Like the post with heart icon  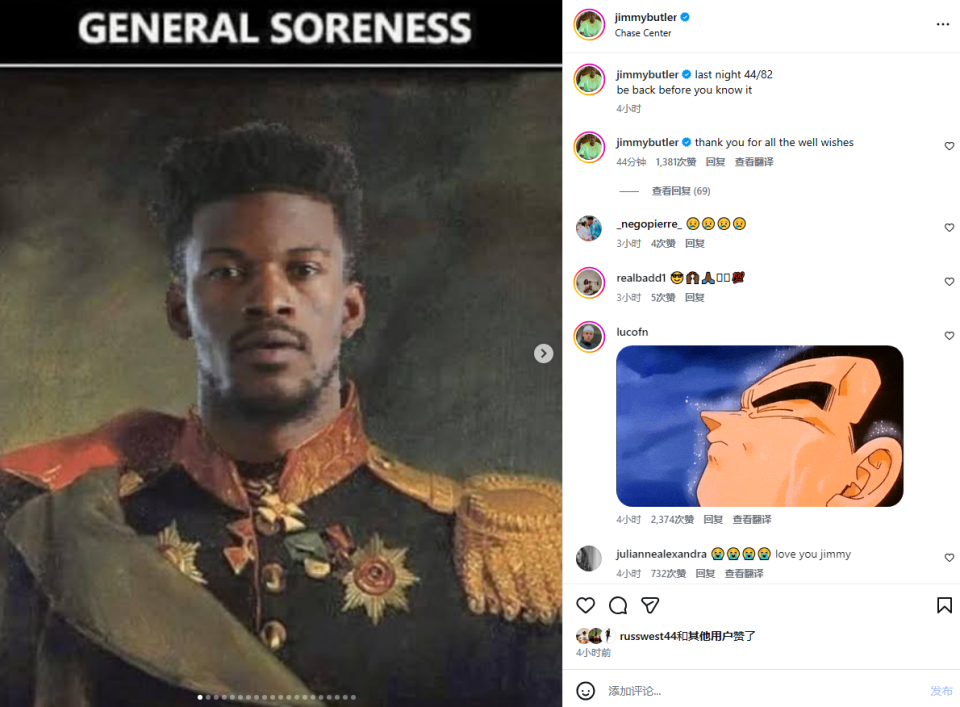(x=586, y=605)
